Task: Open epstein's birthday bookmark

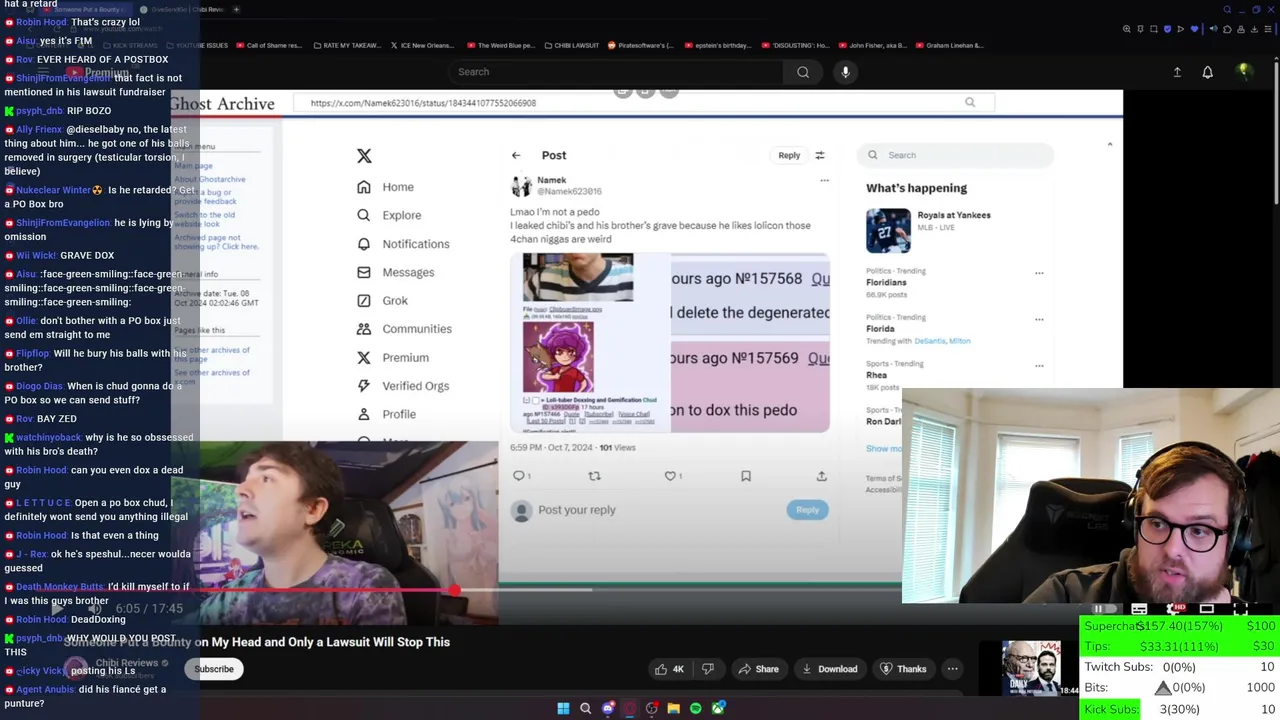Action: (716, 45)
